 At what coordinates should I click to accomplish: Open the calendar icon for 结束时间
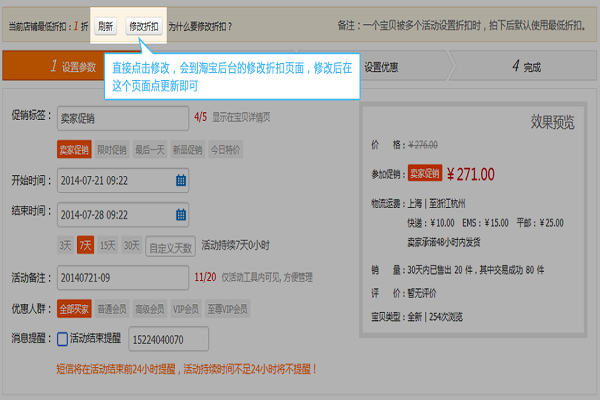click(181, 214)
